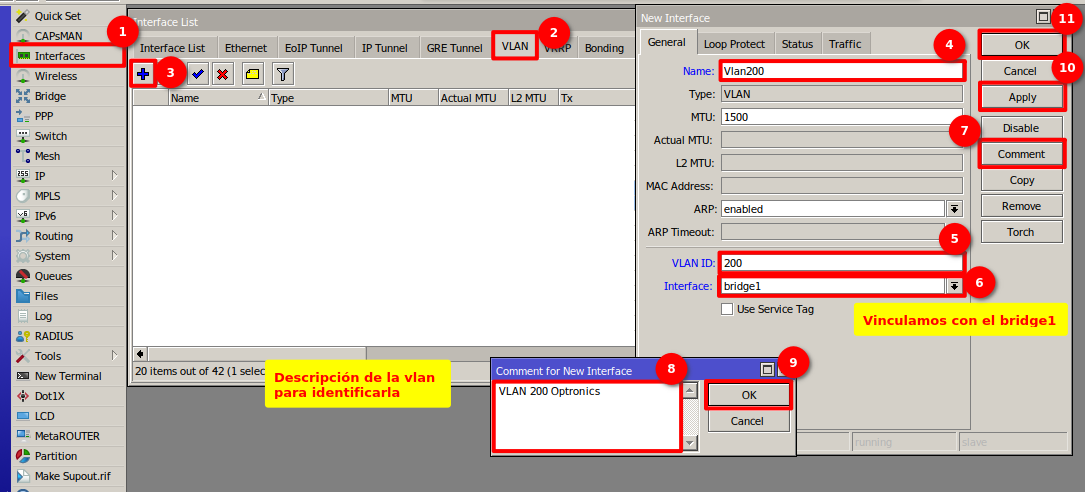This screenshot has height=492, width=1085.
Task: Click the VLAN ID input field
Action: point(840,263)
